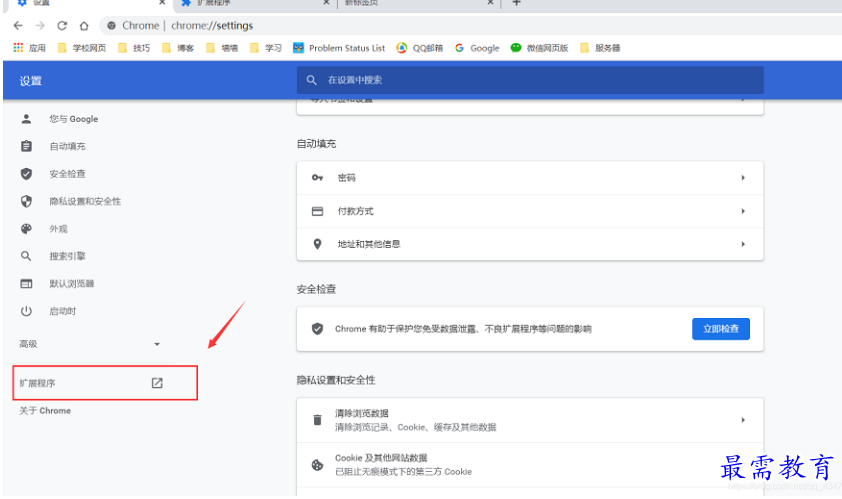
Task: Expand the 付款方式 row arrow
Action: click(743, 211)
